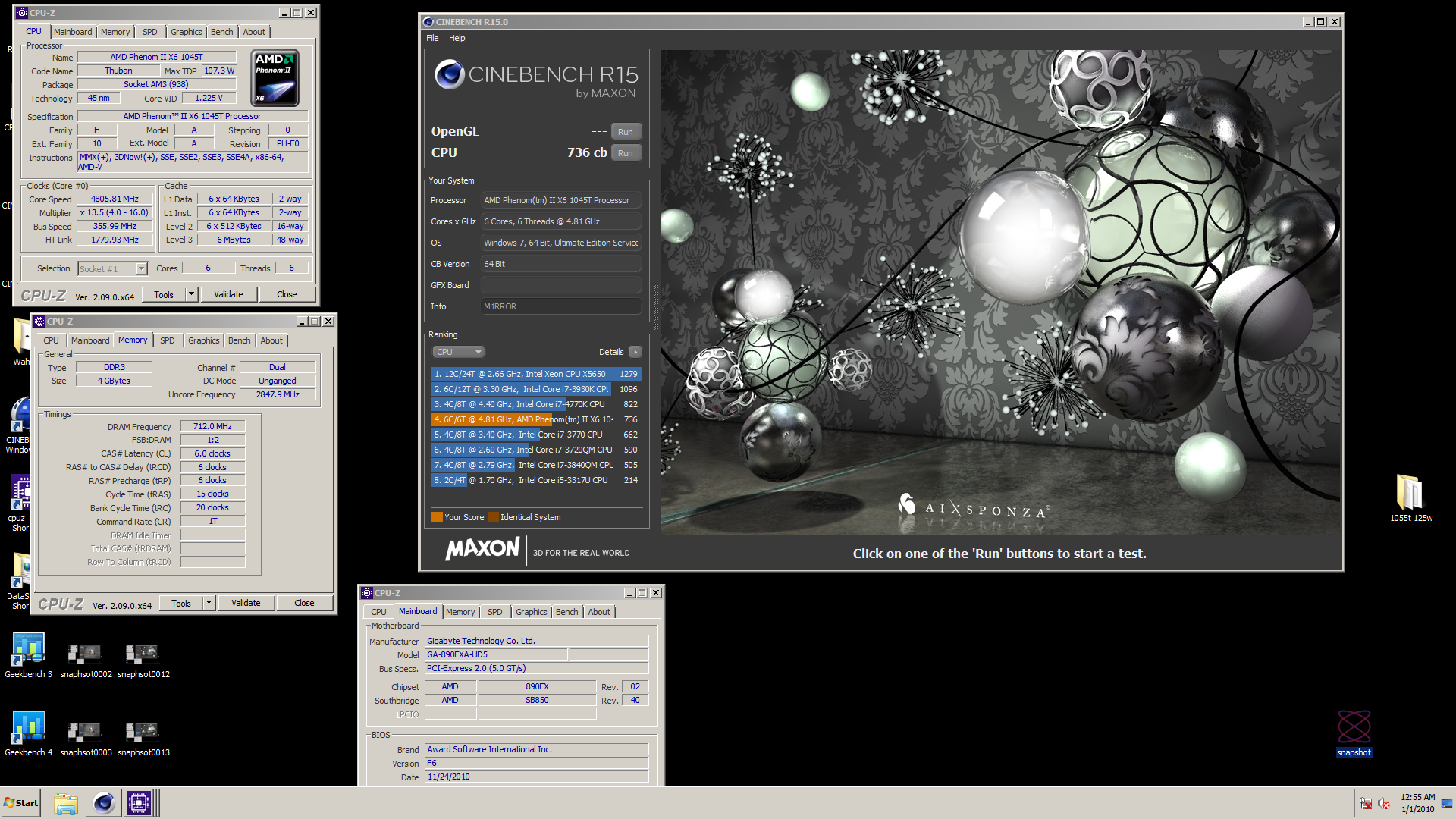Open Tools dropdown arrow in Memory CPU-Z
The image size is (1456, 819).
(x=209, y=603)
